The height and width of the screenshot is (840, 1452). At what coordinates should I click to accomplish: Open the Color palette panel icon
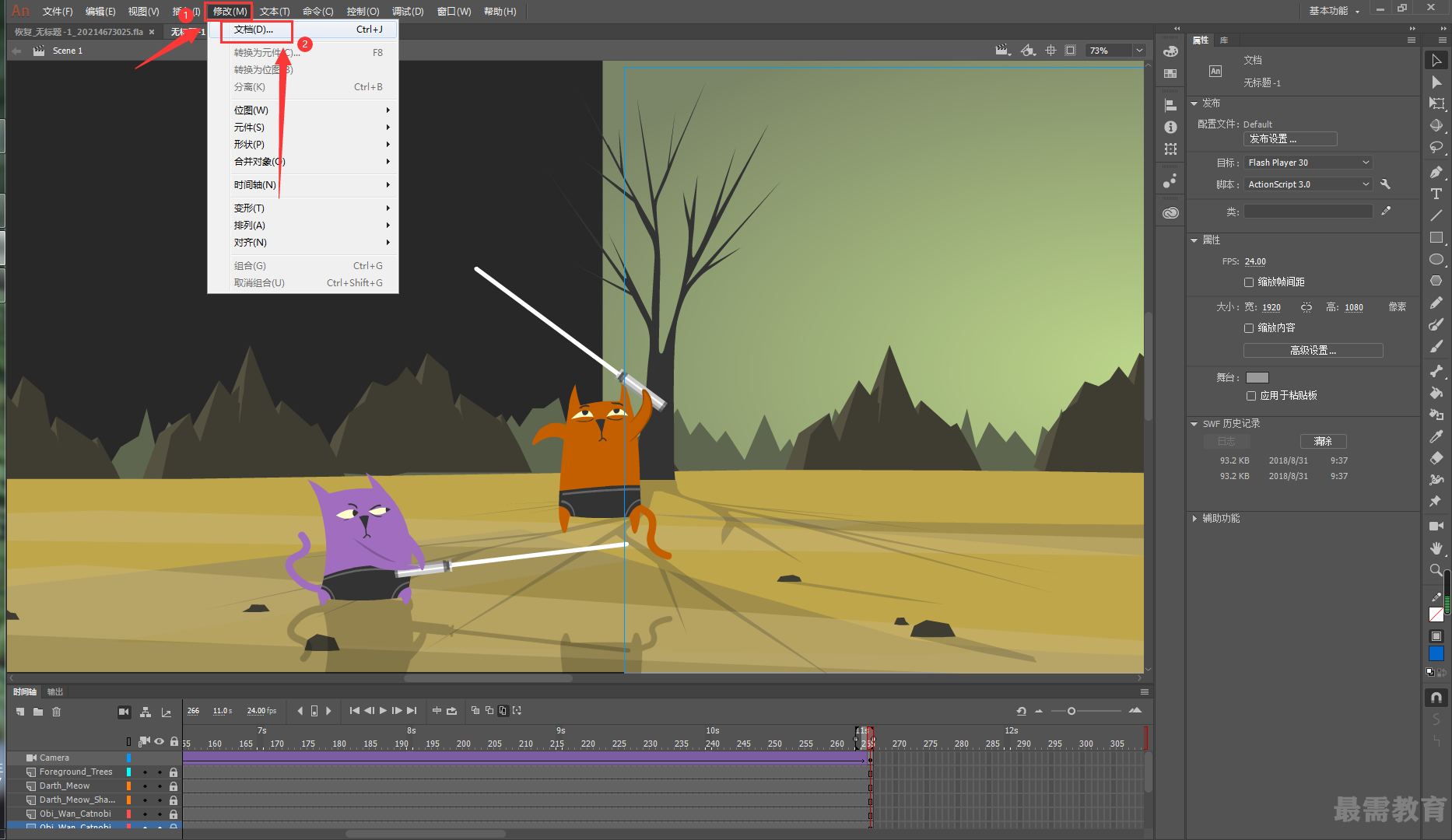(x=1170, y=51)
